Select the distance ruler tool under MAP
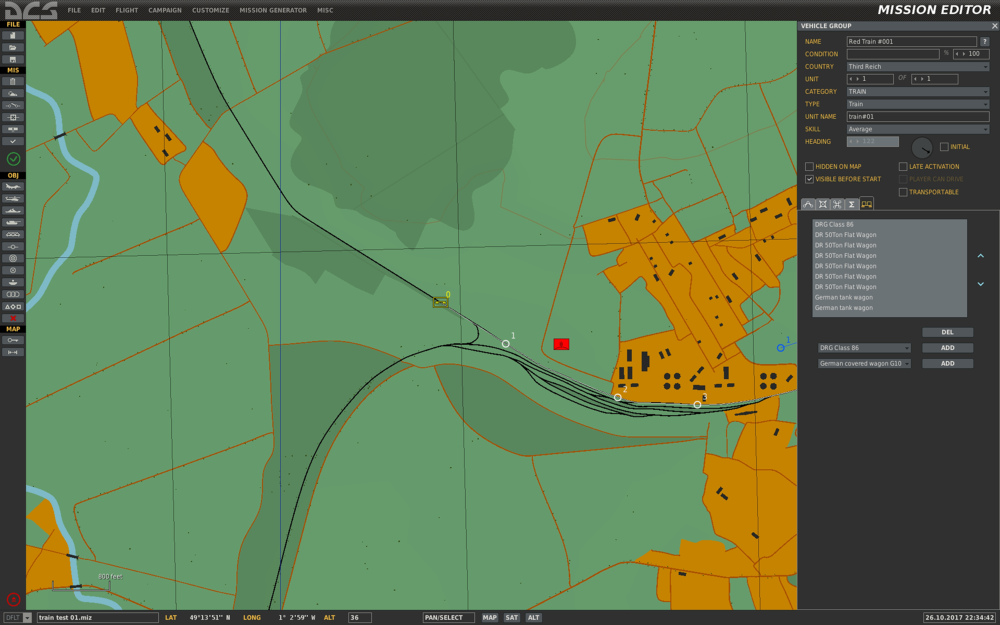Viewport: 1000px width, 625px height. [x=13, y=352]
